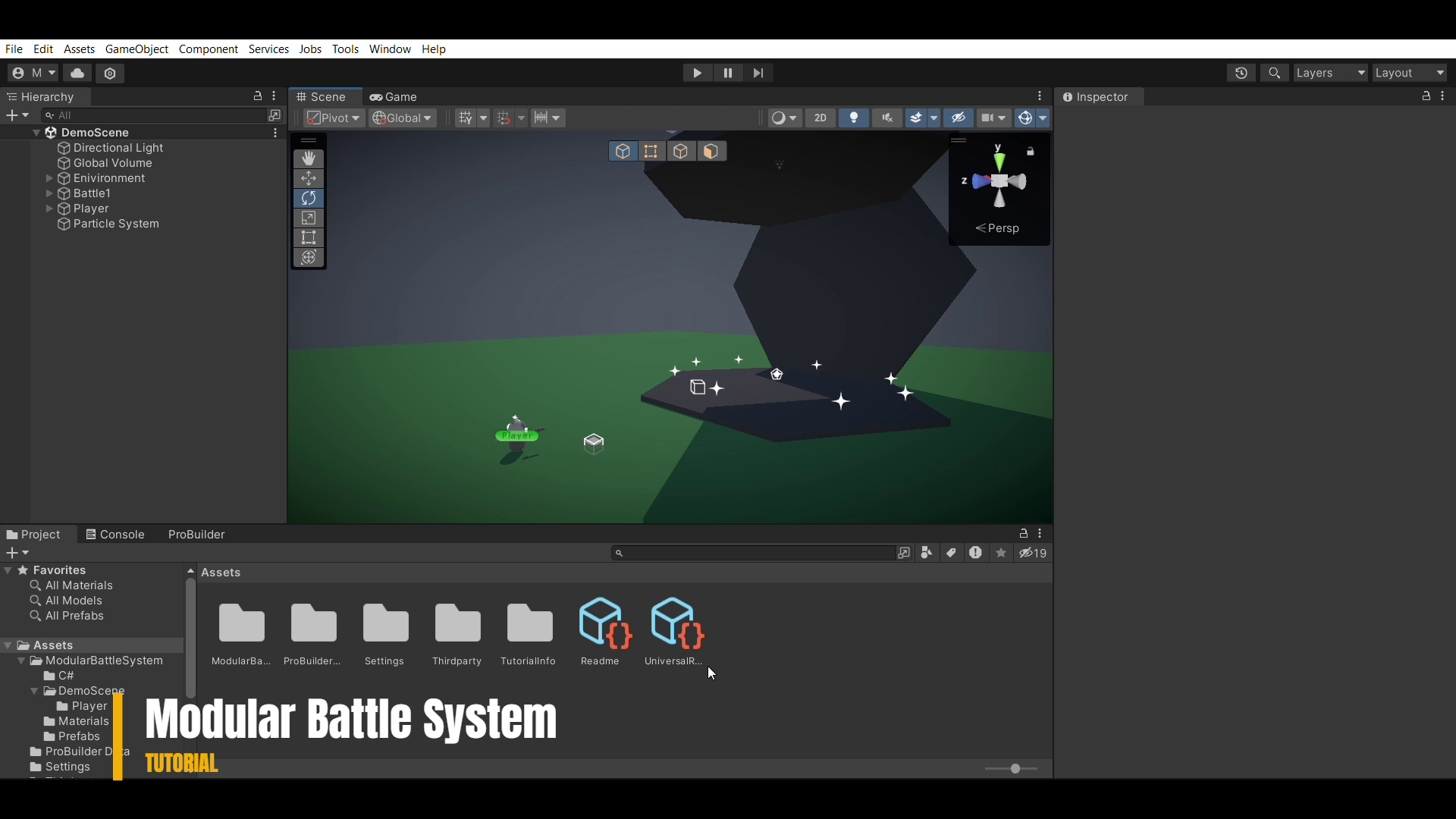1456x819 pixels.
Task: Select the Rotate tool
Action: click(309, 198)
